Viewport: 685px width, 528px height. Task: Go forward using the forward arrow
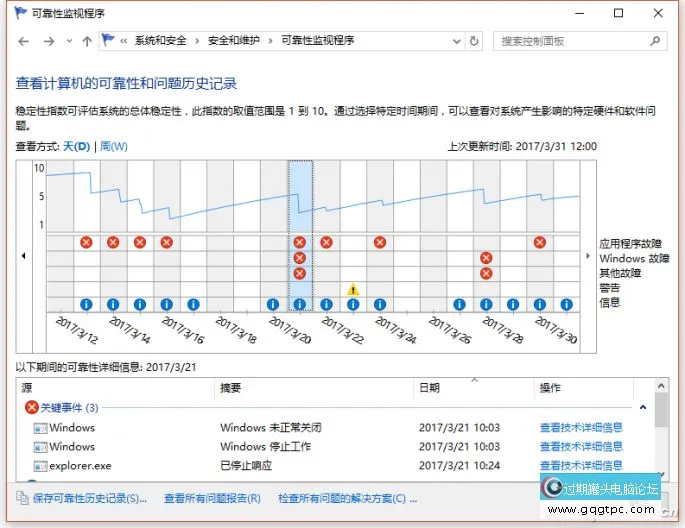49,41
